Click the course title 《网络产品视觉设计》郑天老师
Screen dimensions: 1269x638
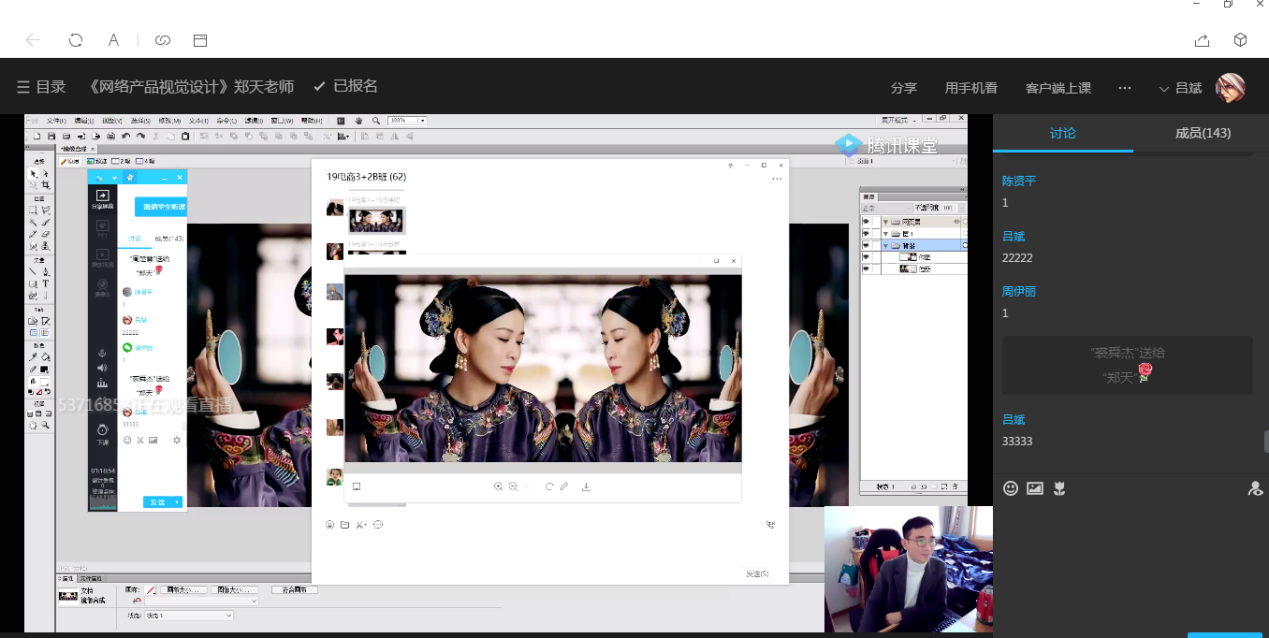(191, 87)
